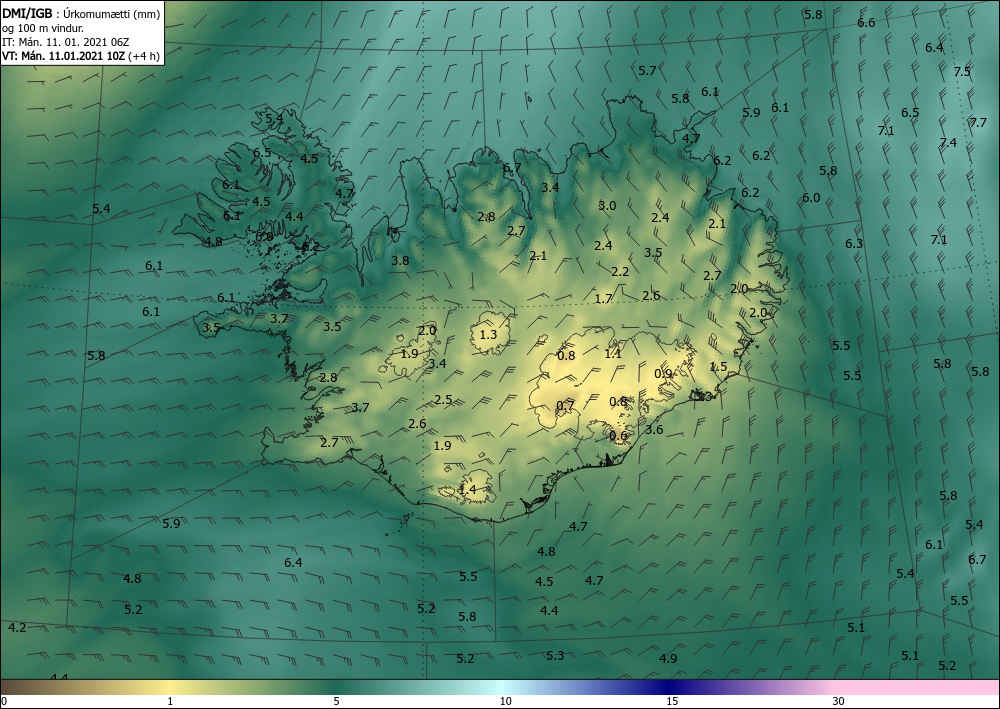Screen dimensions: 1000x709
Task: Click the color scale label "10"
Action: pyautogui.click(x=505, y=701)
